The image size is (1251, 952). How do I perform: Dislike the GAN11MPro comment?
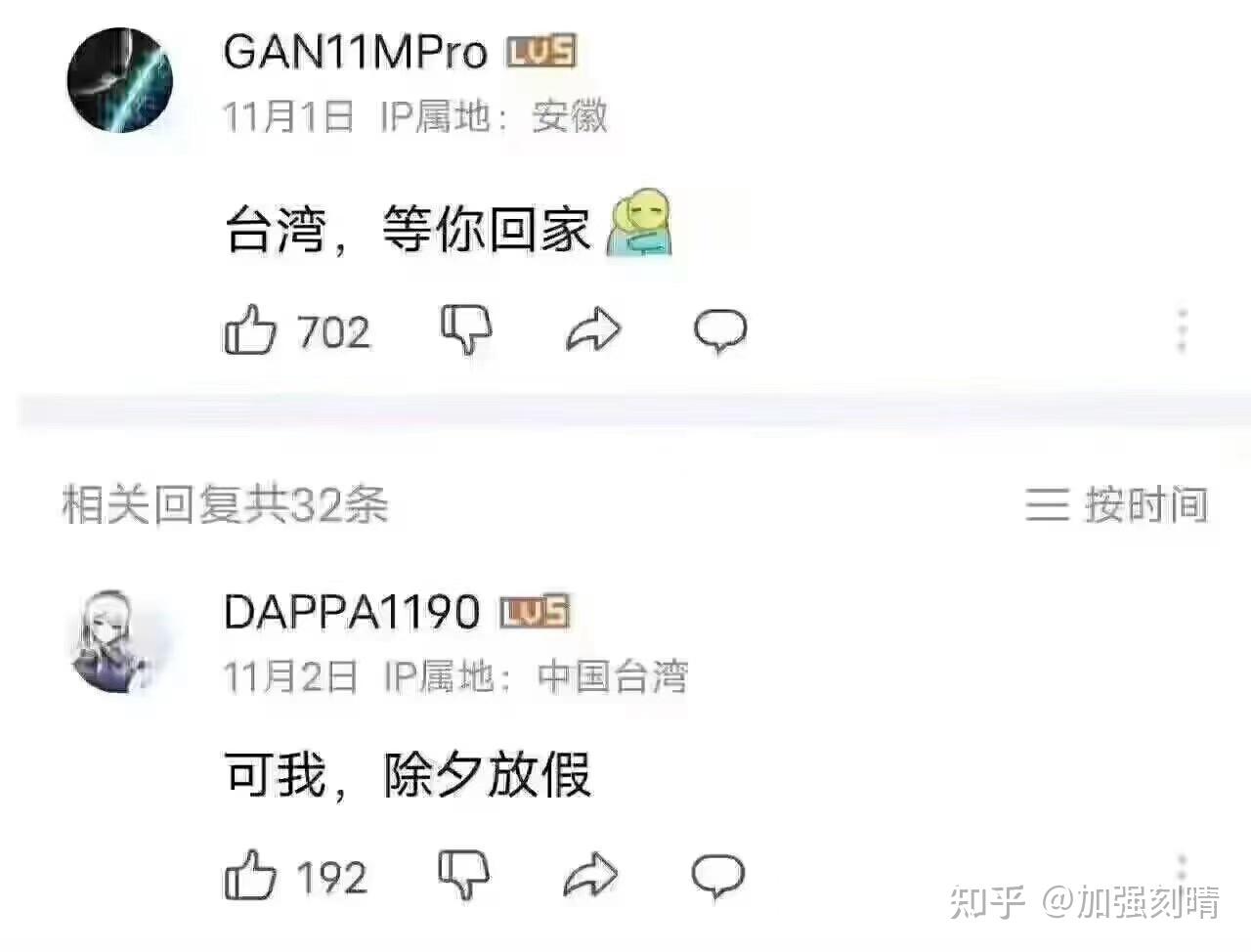point(466,329)
